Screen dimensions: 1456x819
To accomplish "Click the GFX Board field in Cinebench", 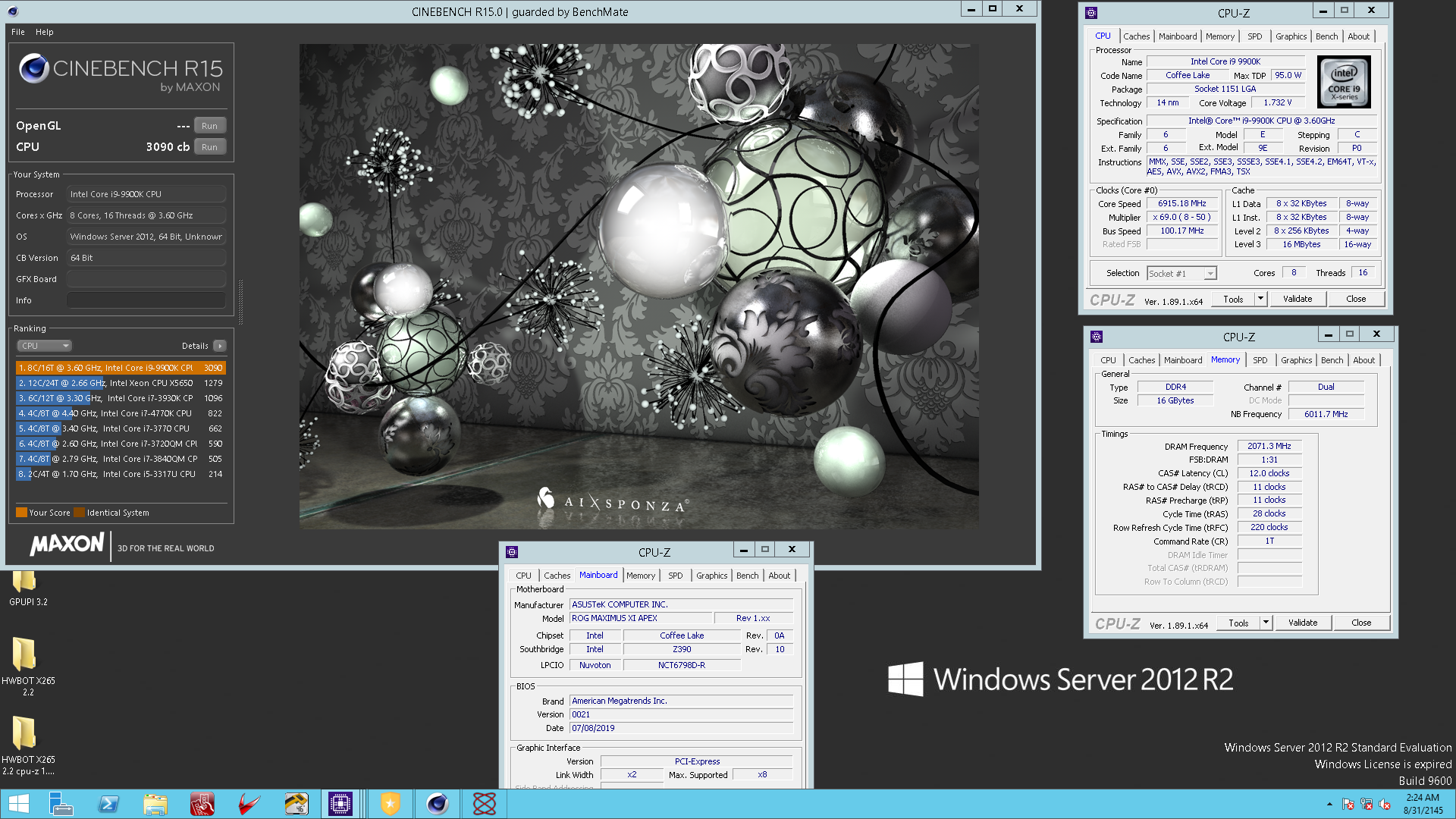I will point(146,279).
